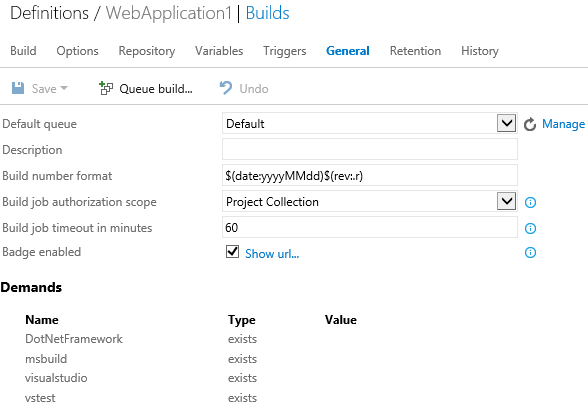Click the Undo arrow icon
This screenshot has width=588, height=411.
coord(226,88)
